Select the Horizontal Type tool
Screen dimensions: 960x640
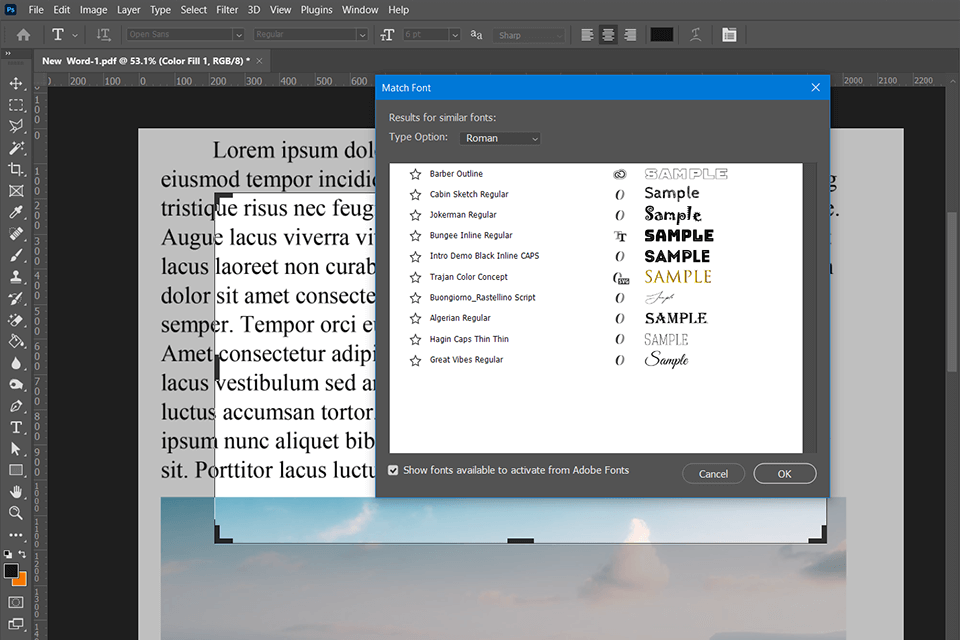[16, 427]
